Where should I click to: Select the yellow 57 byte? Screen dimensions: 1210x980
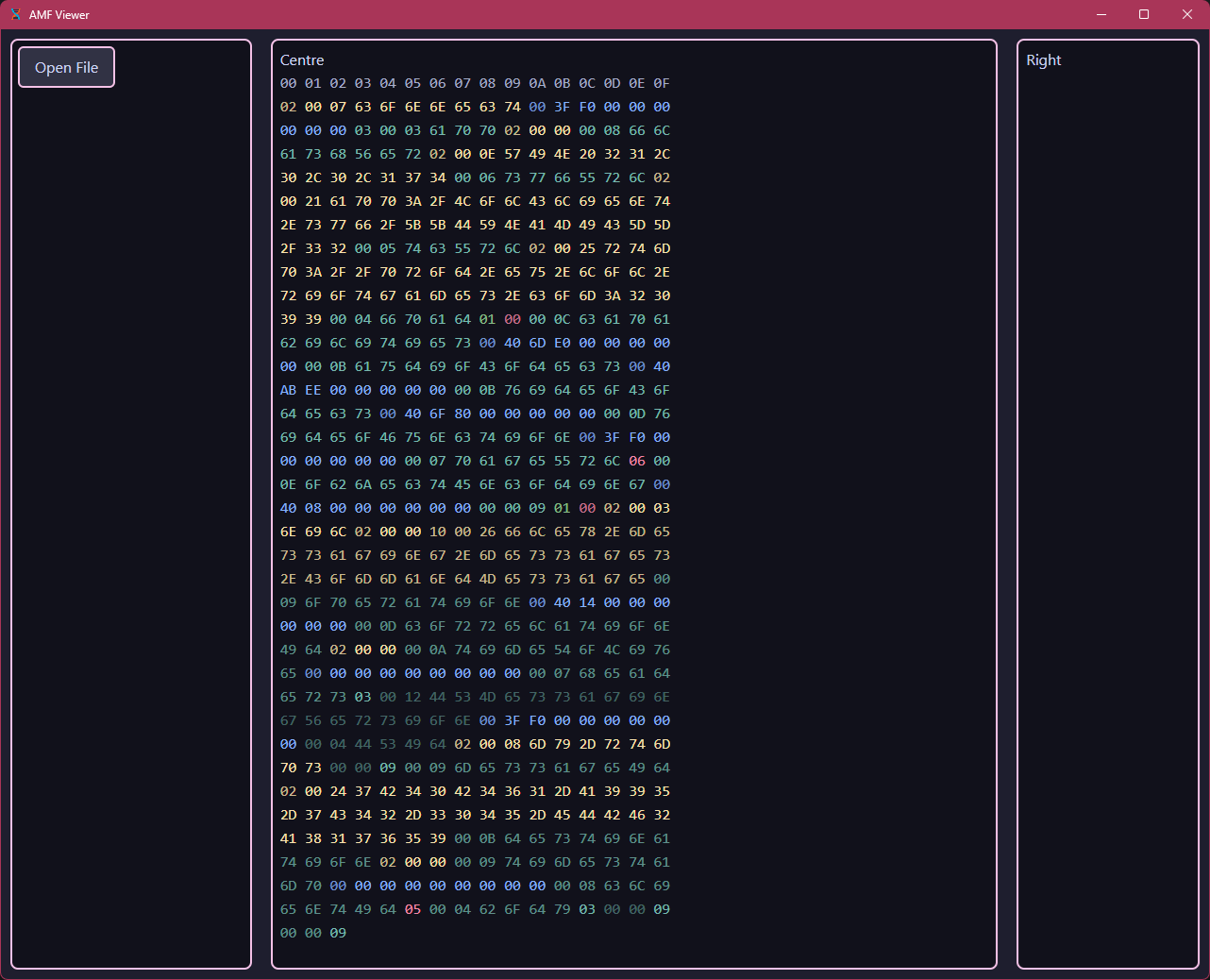[513, 154]
